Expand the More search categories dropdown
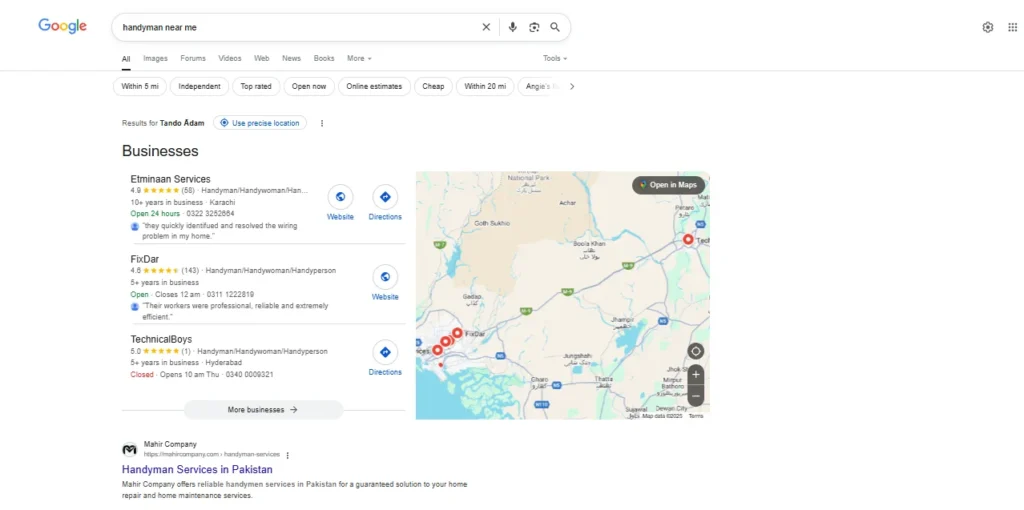 [x=359, y=58]
